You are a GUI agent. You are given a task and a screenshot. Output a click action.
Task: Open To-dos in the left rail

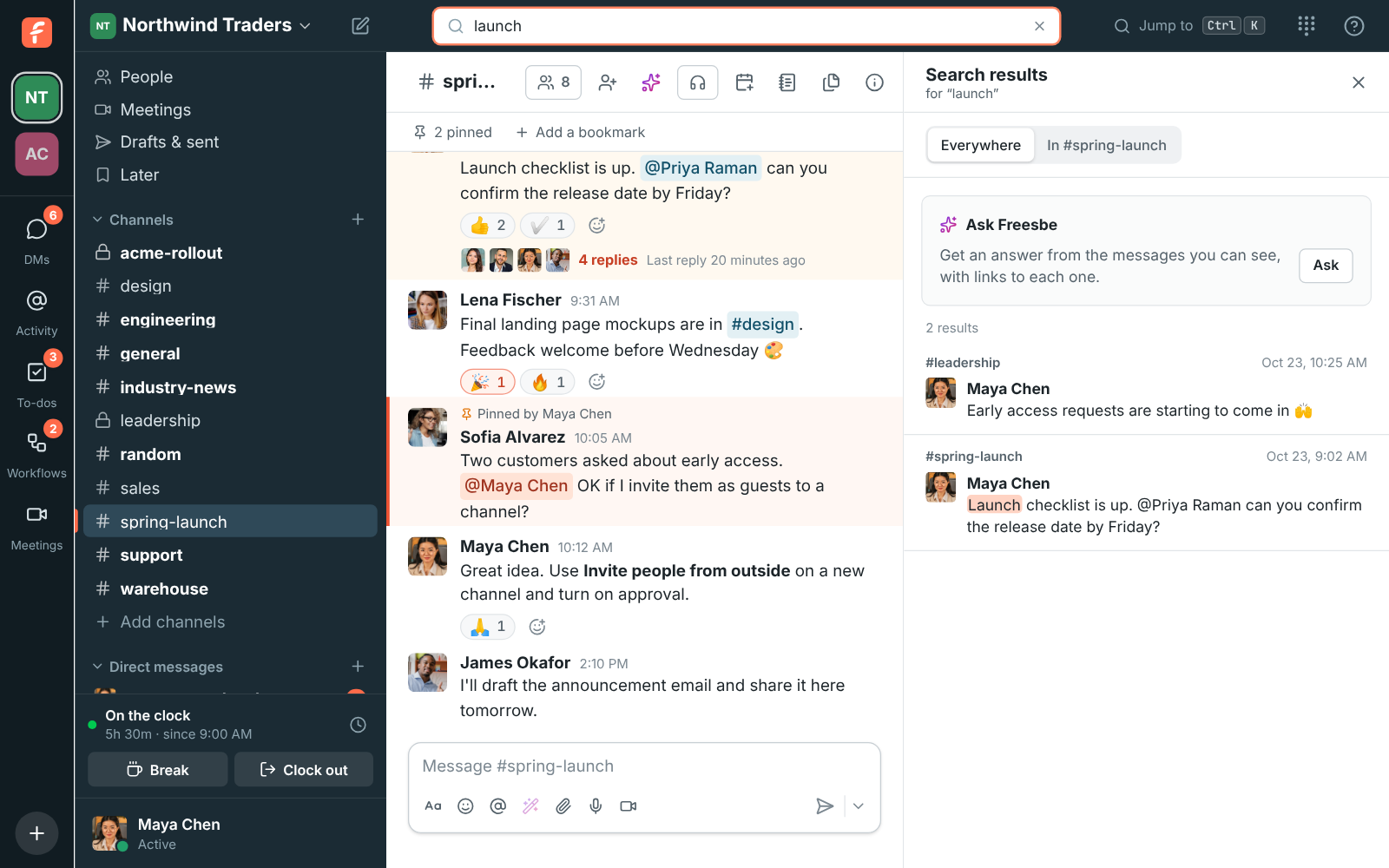point(36,382)
